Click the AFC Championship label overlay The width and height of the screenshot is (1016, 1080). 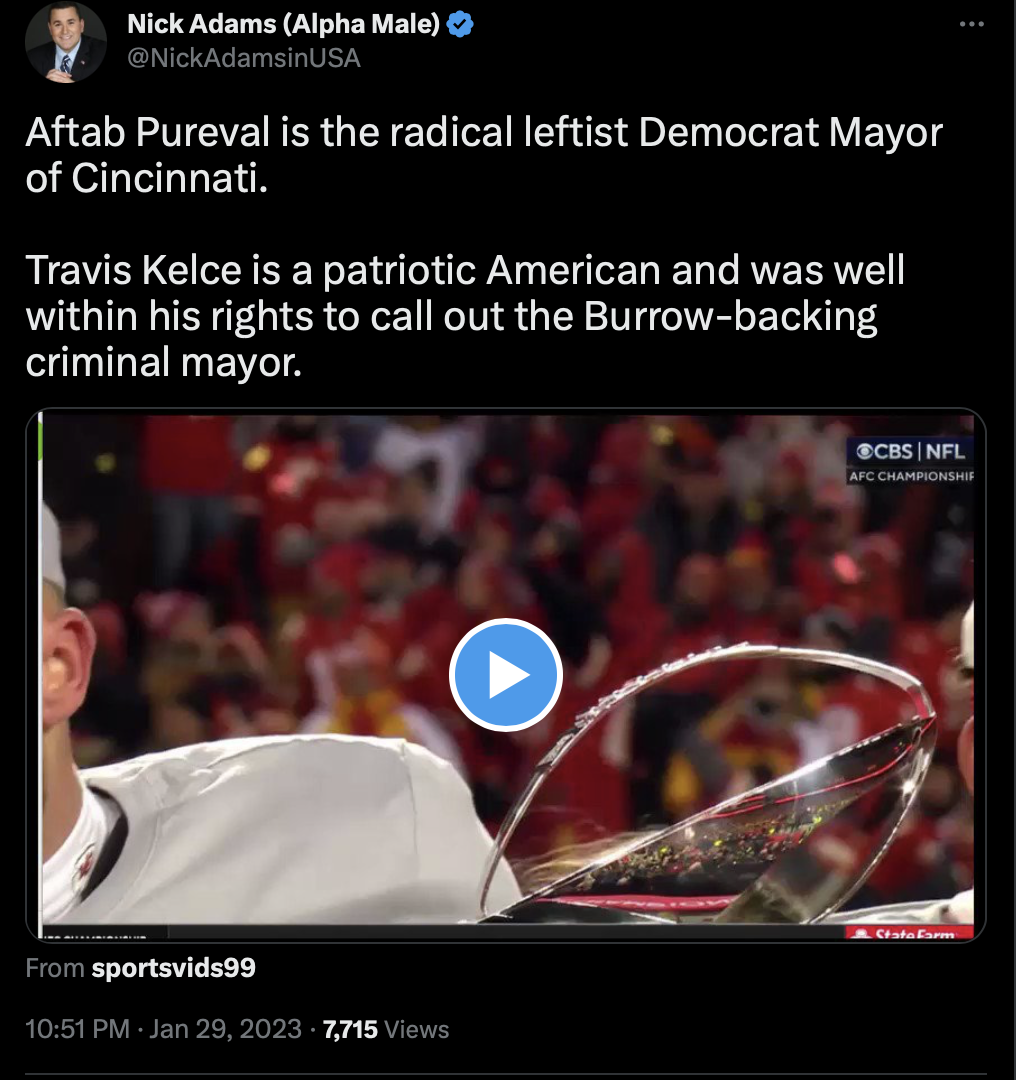(911, 476)
